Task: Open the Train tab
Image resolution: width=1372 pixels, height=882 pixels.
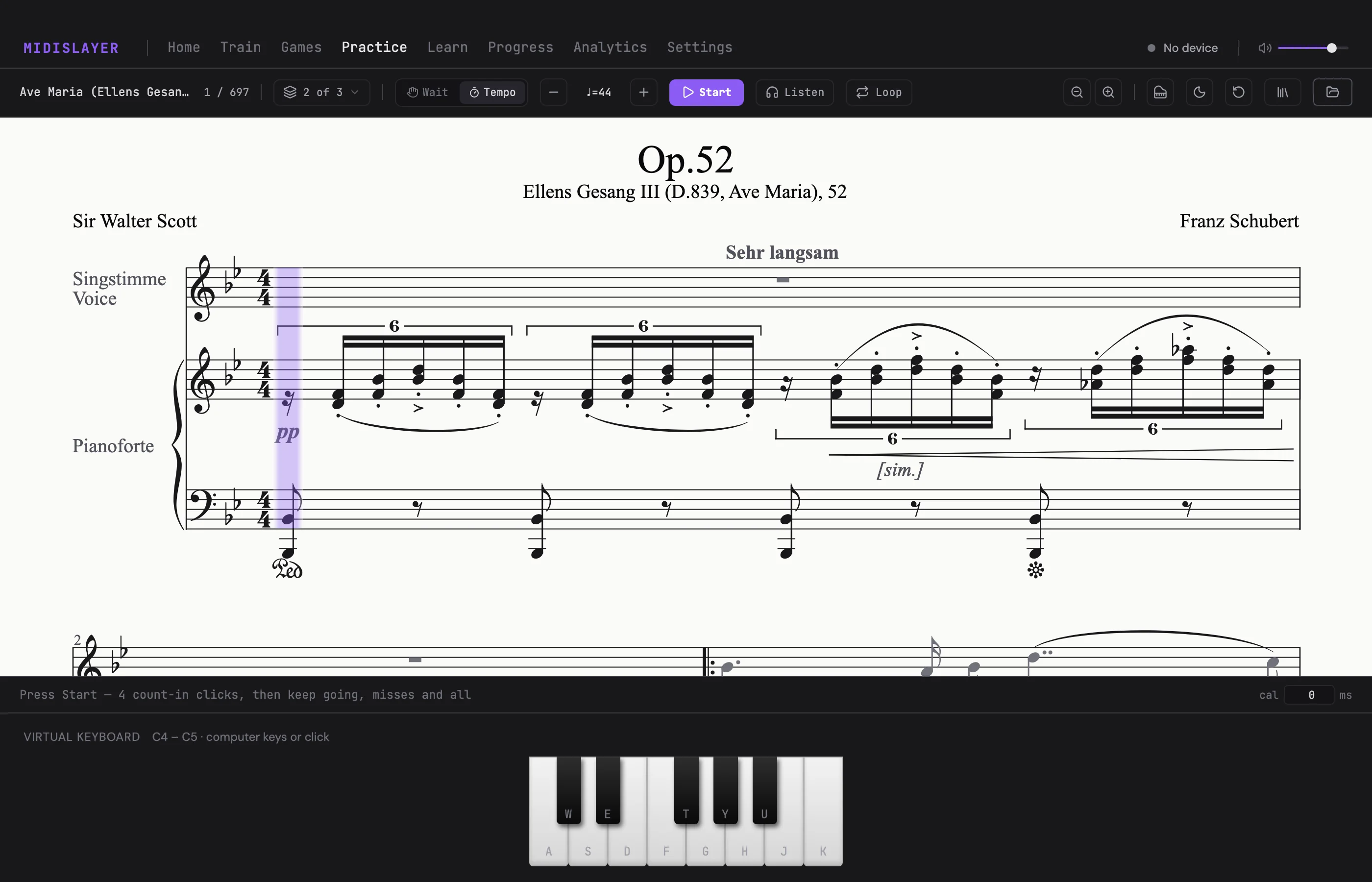Action: click(x=241, y=47)
